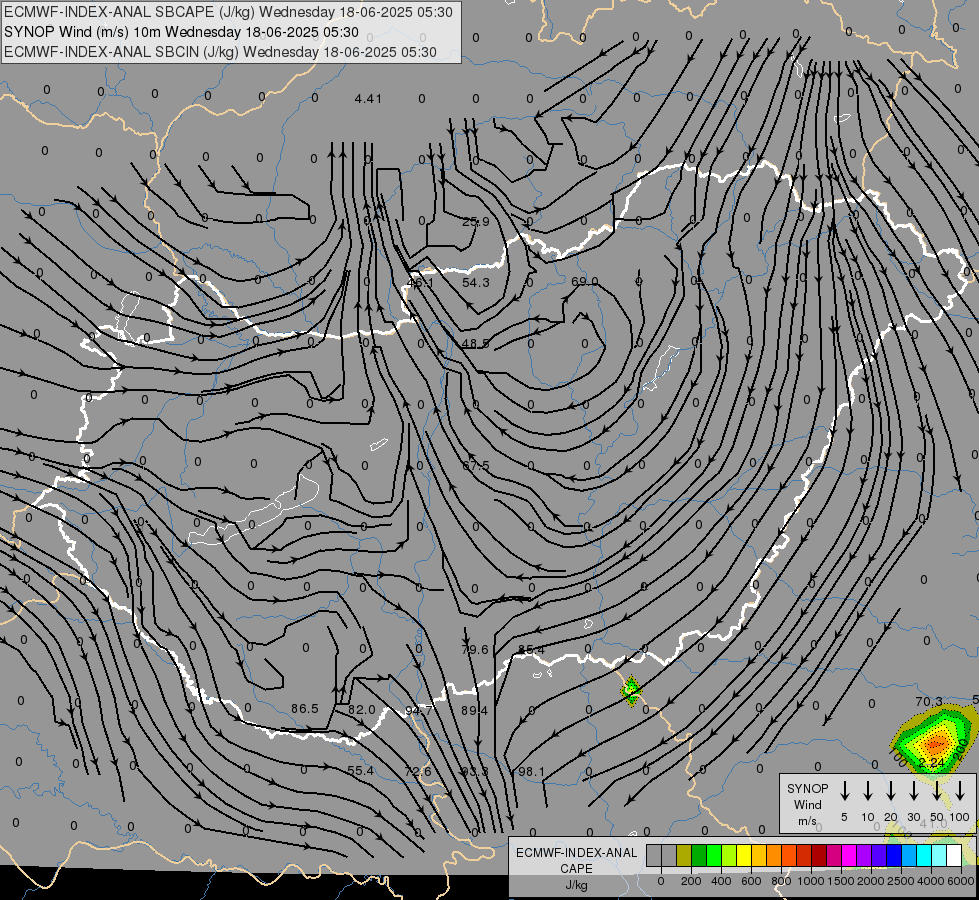Click the SBCIN layer title line in the header
This screenshot has height=900, width=979.
[x=220, y=52]
